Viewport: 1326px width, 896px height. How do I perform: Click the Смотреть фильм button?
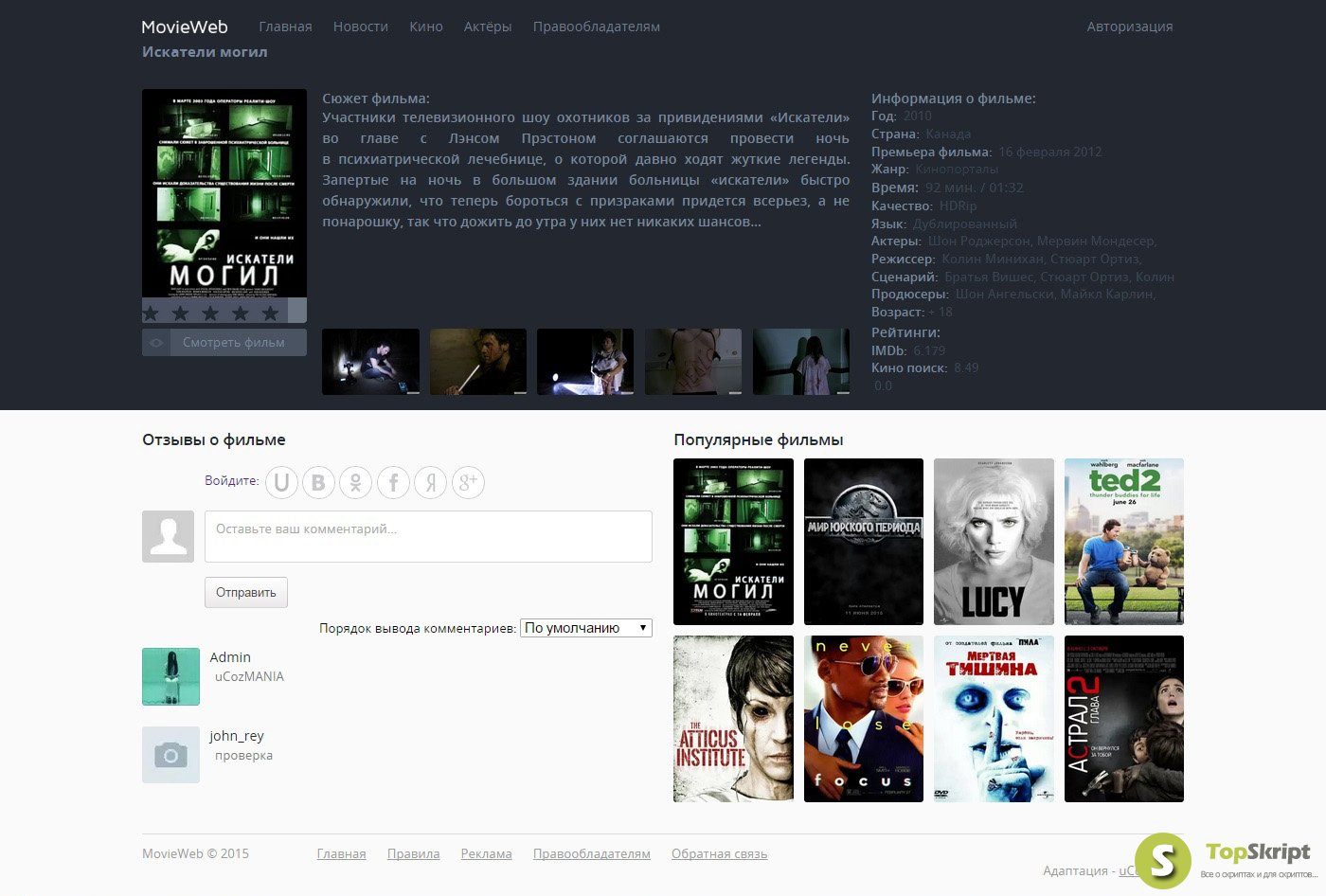coord(224,343)
